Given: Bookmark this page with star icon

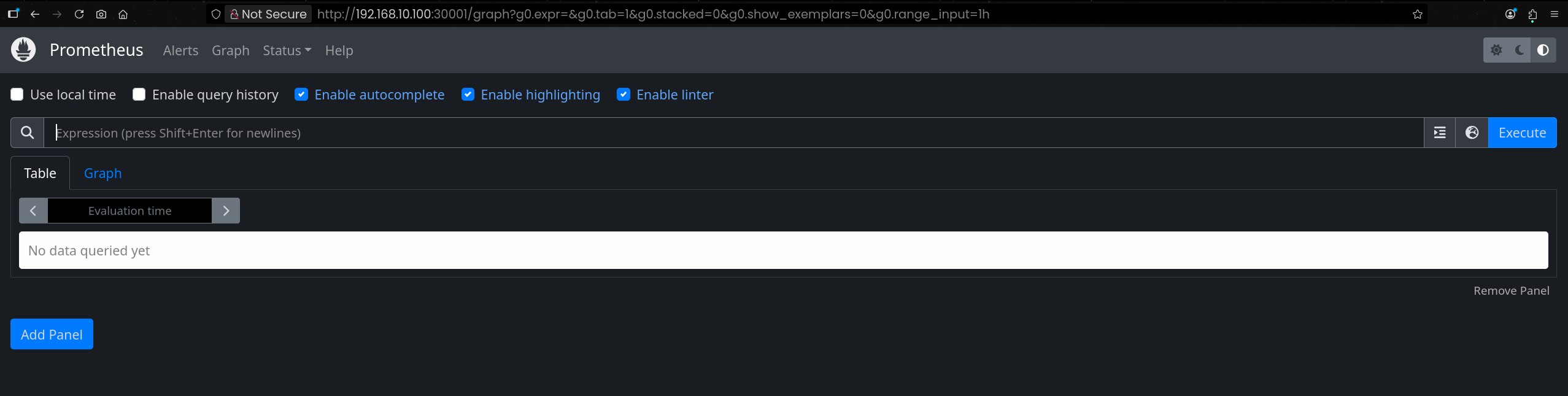Looking at the screenshot, I should coord(1417,14).
